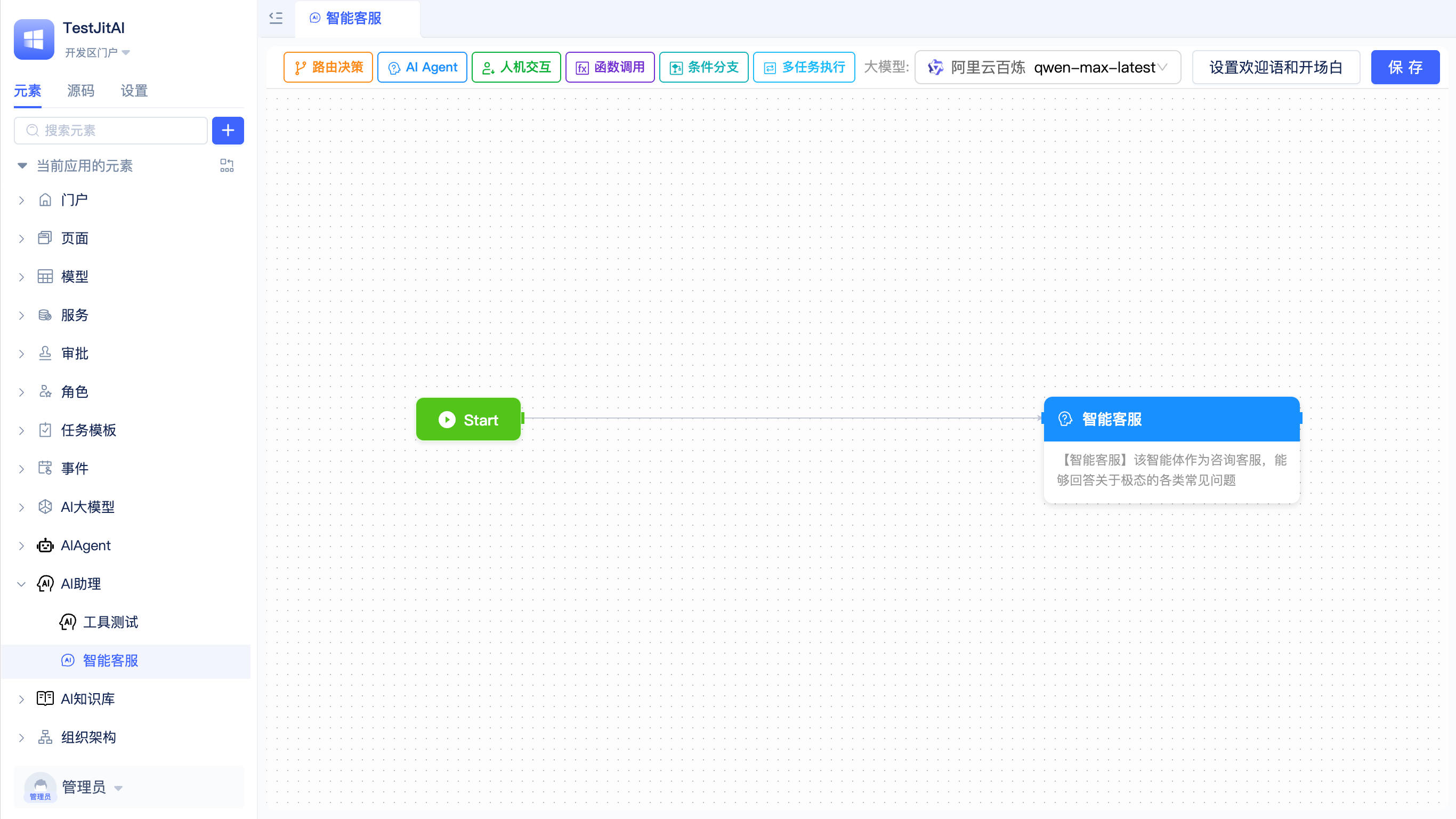Image resolution: width=1456 pixels, height=819 pixels.
Task: Click the 组织架构 org chart icon
Action: point(45,737)
